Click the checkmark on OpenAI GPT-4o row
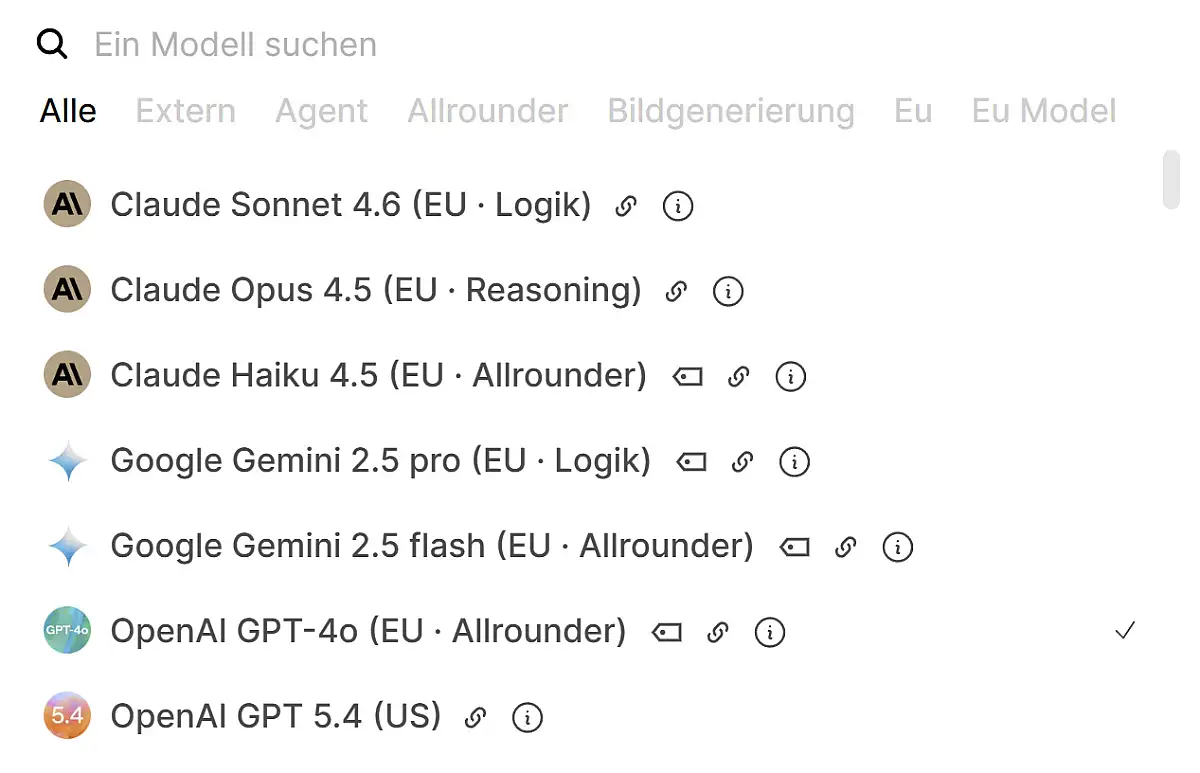Viewport: 1200px width, 773px height. pos(1125,631)
